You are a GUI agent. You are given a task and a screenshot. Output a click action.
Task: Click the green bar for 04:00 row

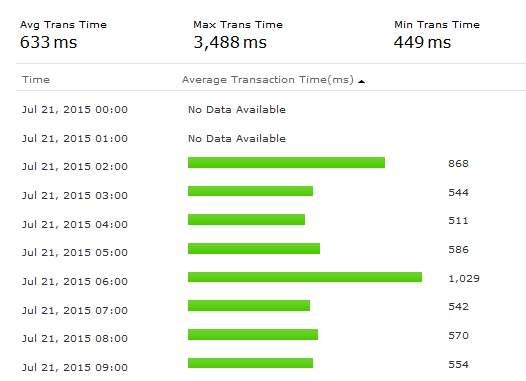pos(246,220)
